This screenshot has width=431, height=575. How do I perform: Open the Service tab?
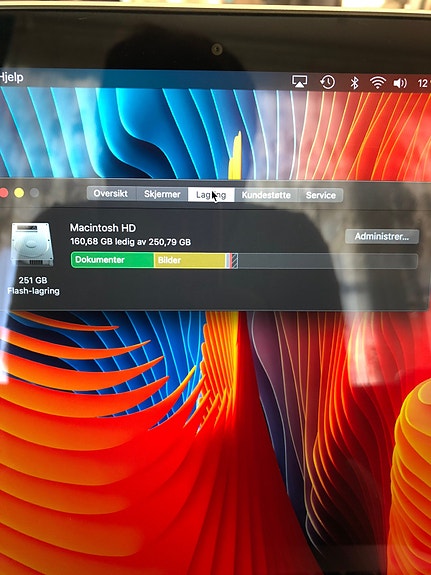coord(321,195)
